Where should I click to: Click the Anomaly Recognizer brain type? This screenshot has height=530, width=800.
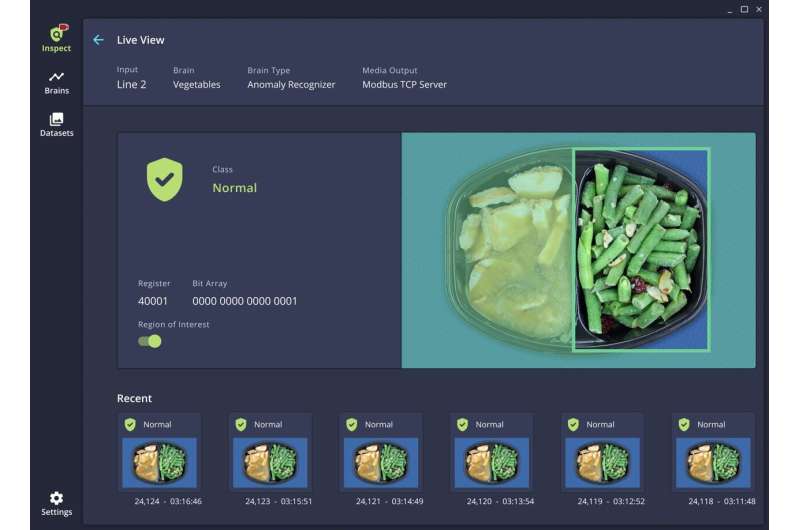tap(291, 85)
